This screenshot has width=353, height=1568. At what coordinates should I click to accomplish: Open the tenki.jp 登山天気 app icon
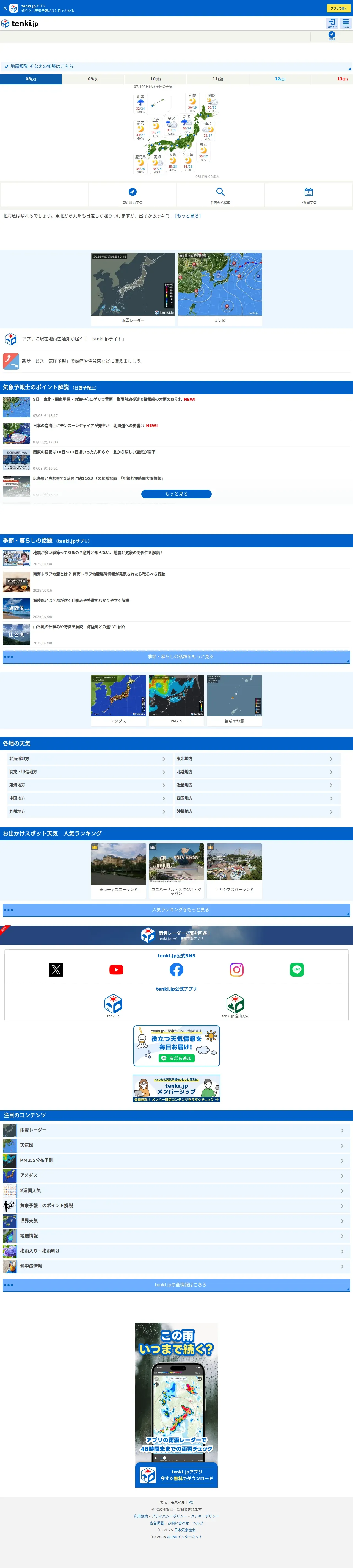click(235, 1004)
